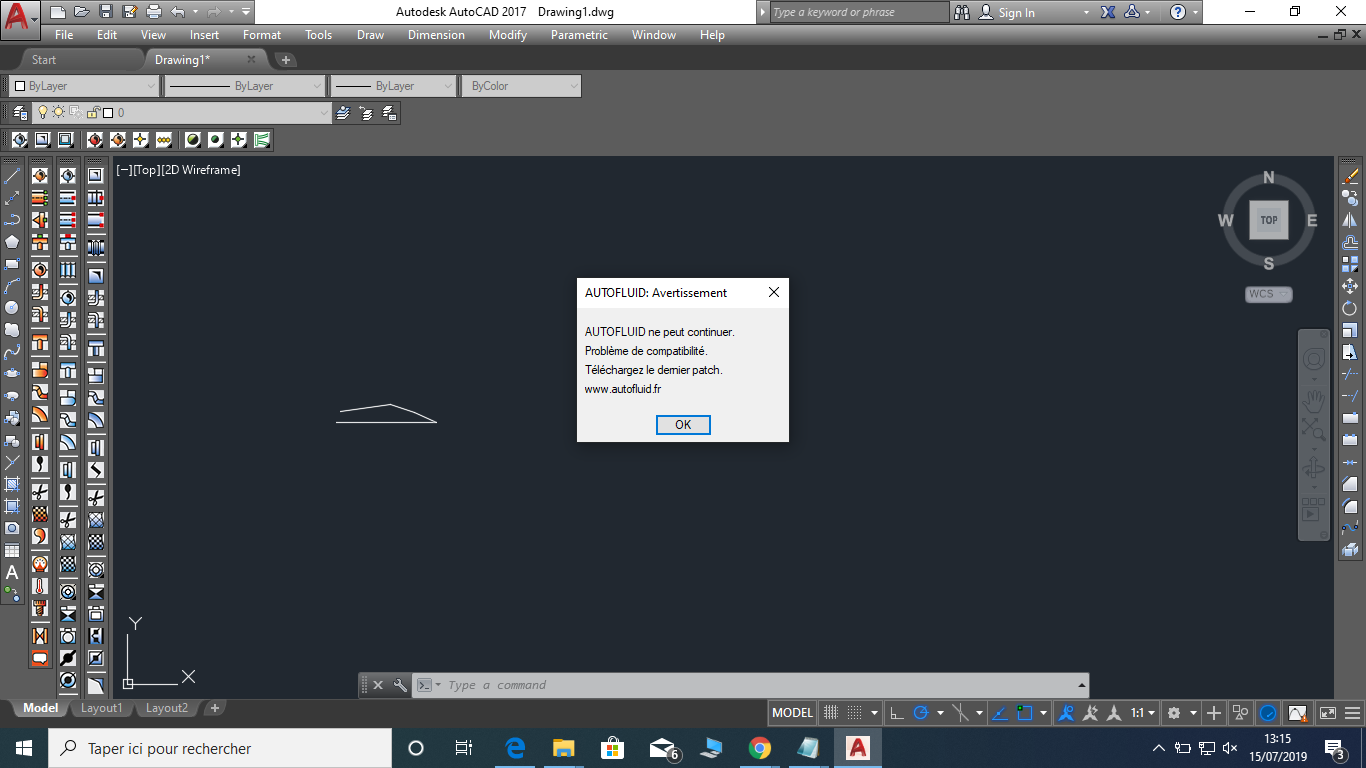Click the Plot printer icon

154,12
